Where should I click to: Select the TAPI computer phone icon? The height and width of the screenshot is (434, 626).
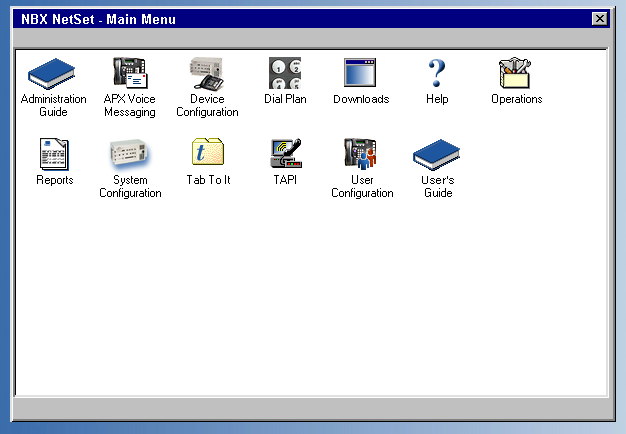coord(285,154)
